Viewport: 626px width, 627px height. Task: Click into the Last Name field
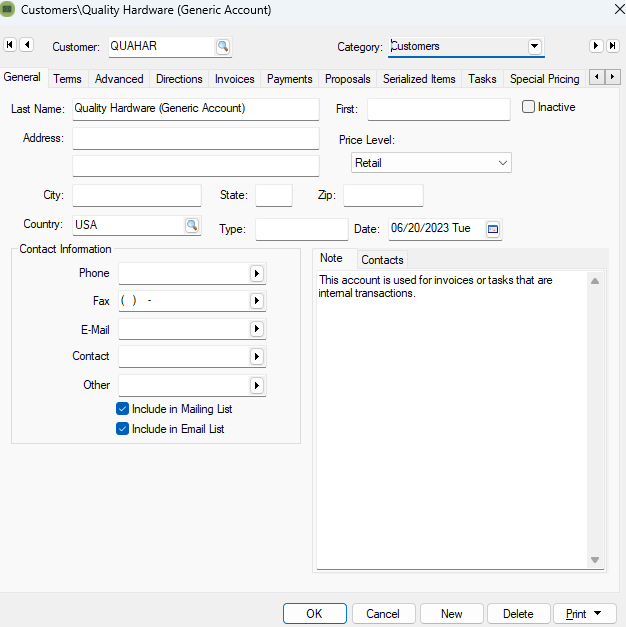click(196, 109)
